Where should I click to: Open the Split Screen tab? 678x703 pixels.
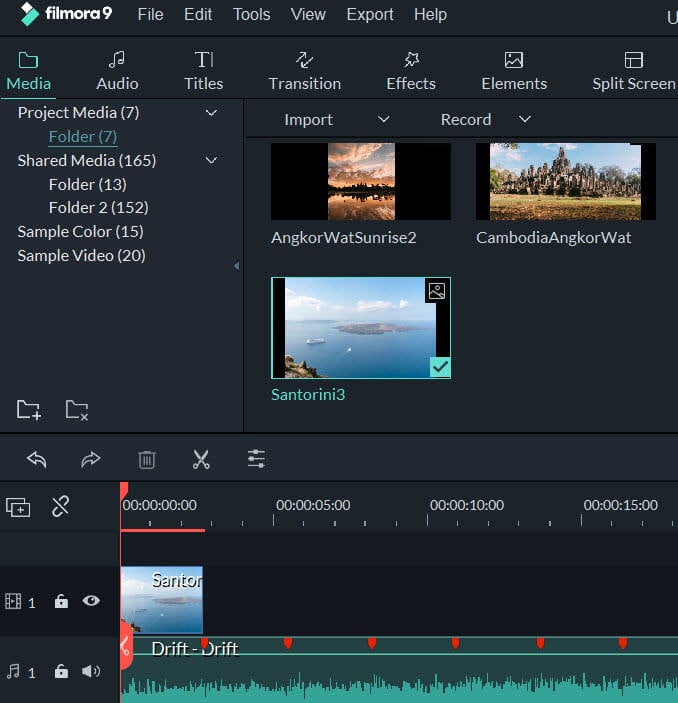coord(634,72)
